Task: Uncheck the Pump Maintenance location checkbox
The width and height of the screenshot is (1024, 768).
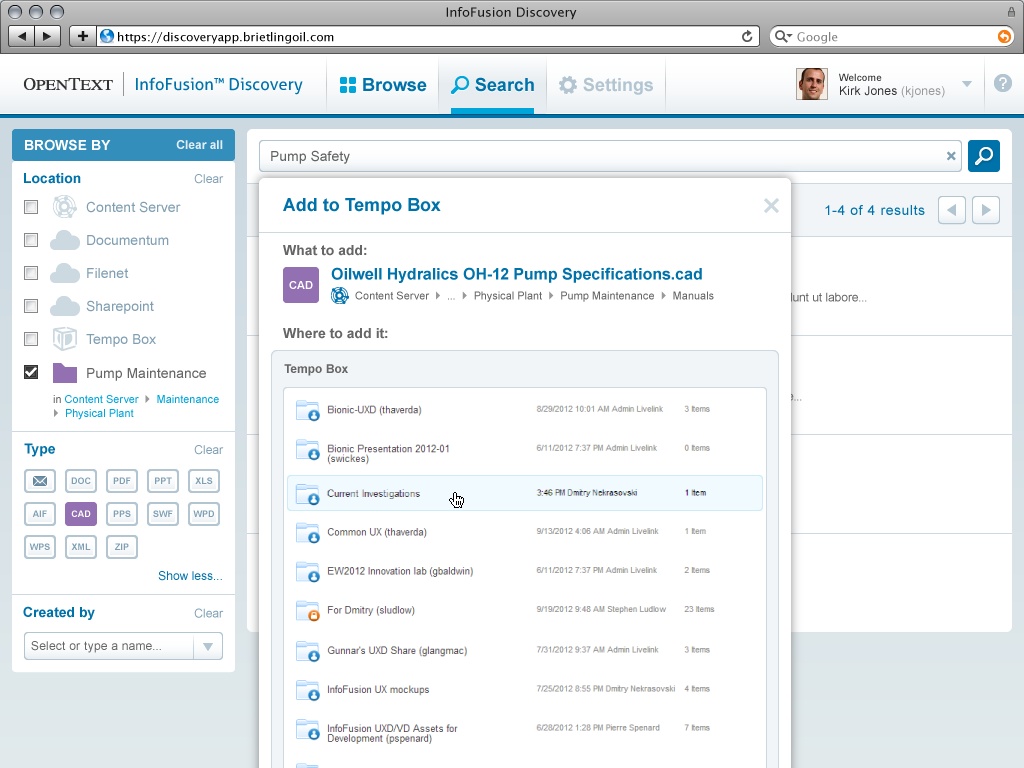Action: point(31,372)
